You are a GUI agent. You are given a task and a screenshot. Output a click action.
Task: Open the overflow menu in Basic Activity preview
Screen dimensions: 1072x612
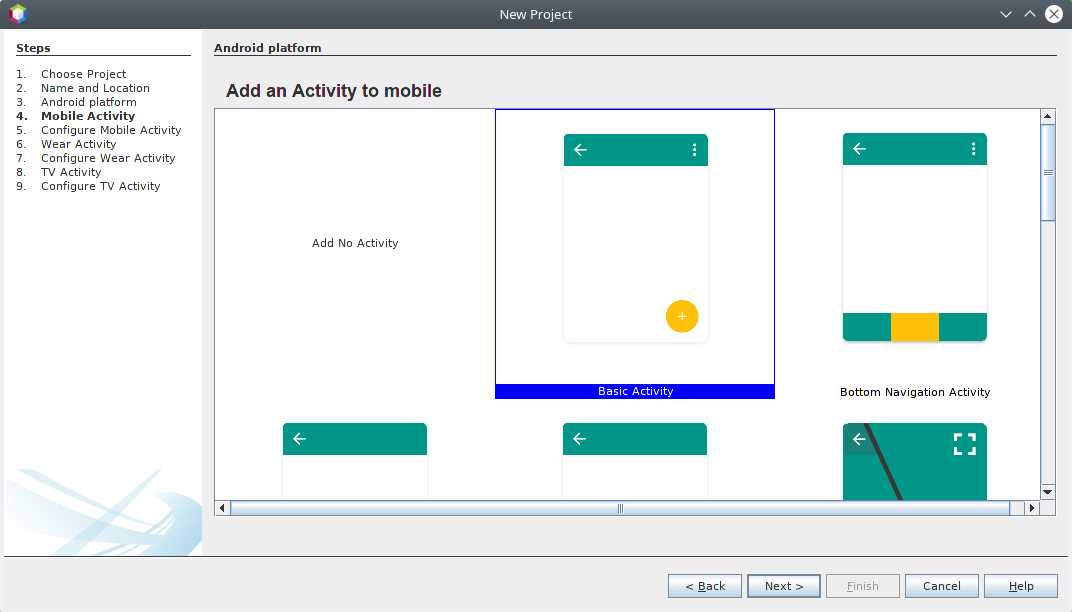coord(695,149)
